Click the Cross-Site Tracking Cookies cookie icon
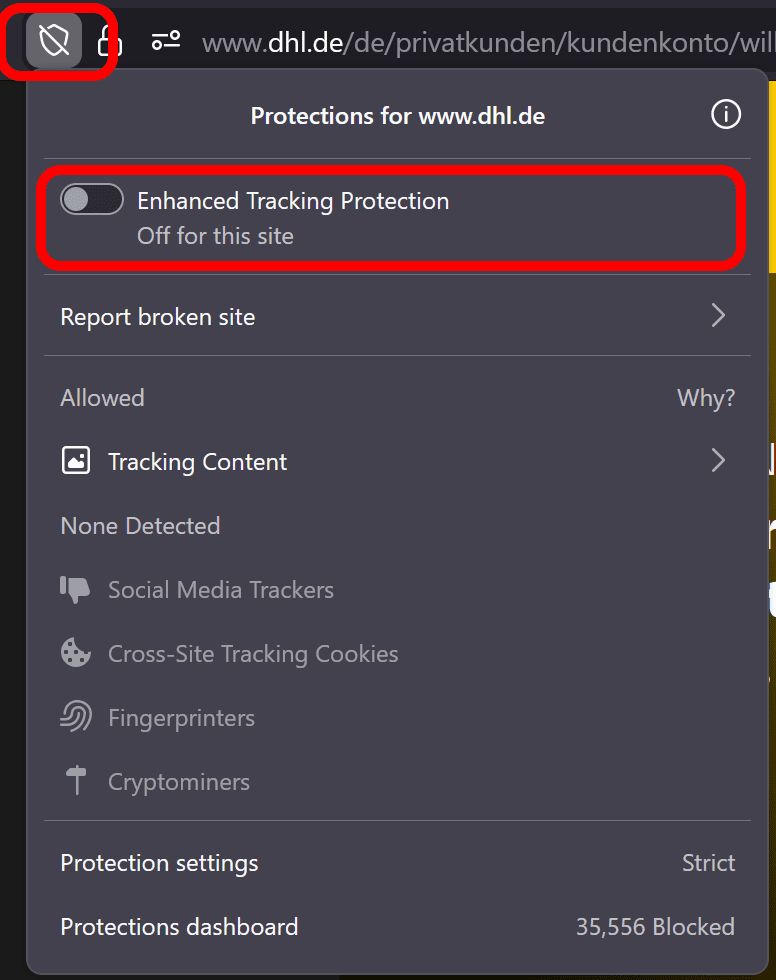This screenshot has width=776, height=980. (76, 654)
